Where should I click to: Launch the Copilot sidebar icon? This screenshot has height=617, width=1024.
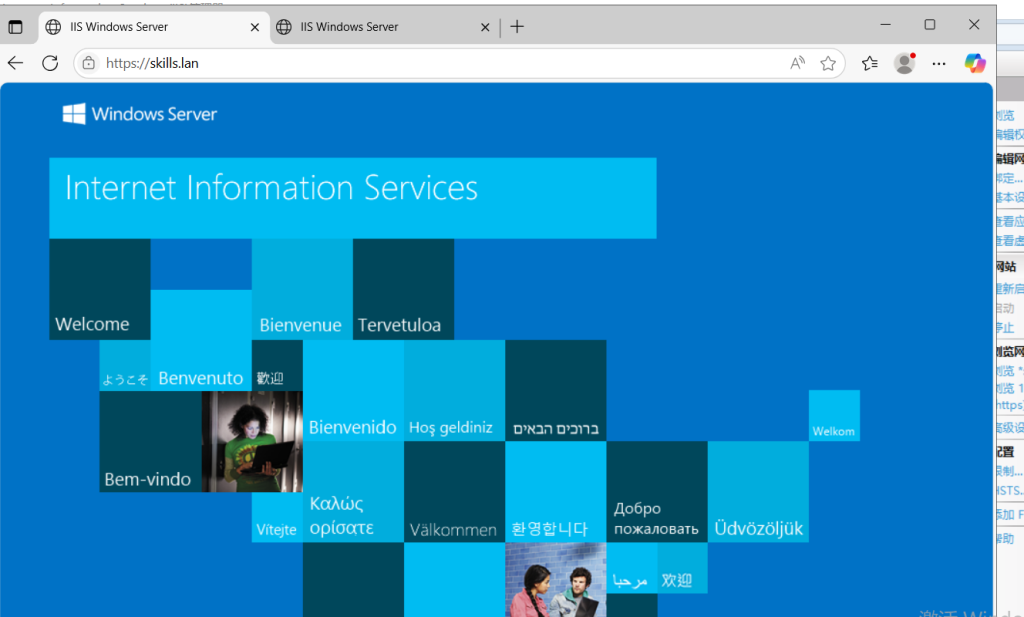(975, 63)
